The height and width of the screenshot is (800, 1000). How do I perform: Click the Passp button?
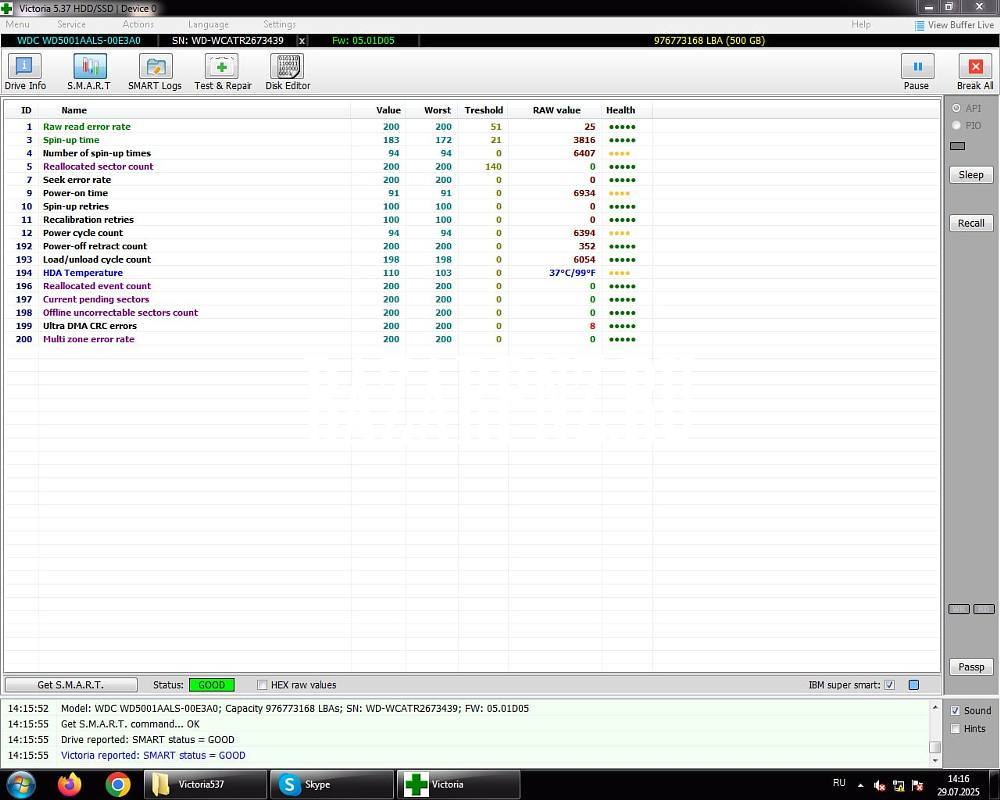point(971,667)
